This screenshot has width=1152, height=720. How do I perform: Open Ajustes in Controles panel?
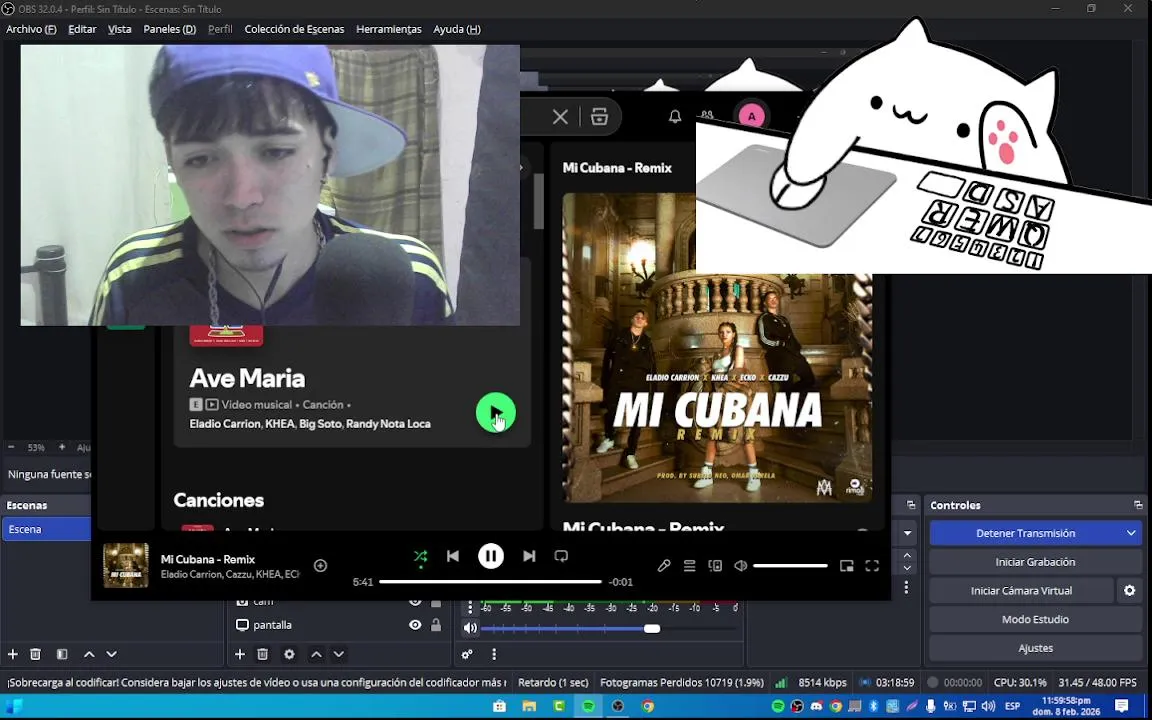1035,648
